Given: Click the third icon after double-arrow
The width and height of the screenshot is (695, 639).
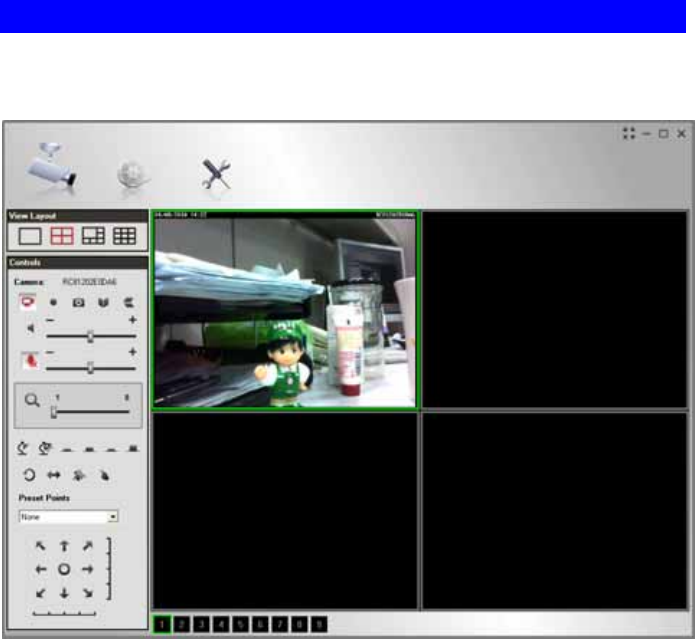Looking at the screenshot, I should [x=79, y=475].
